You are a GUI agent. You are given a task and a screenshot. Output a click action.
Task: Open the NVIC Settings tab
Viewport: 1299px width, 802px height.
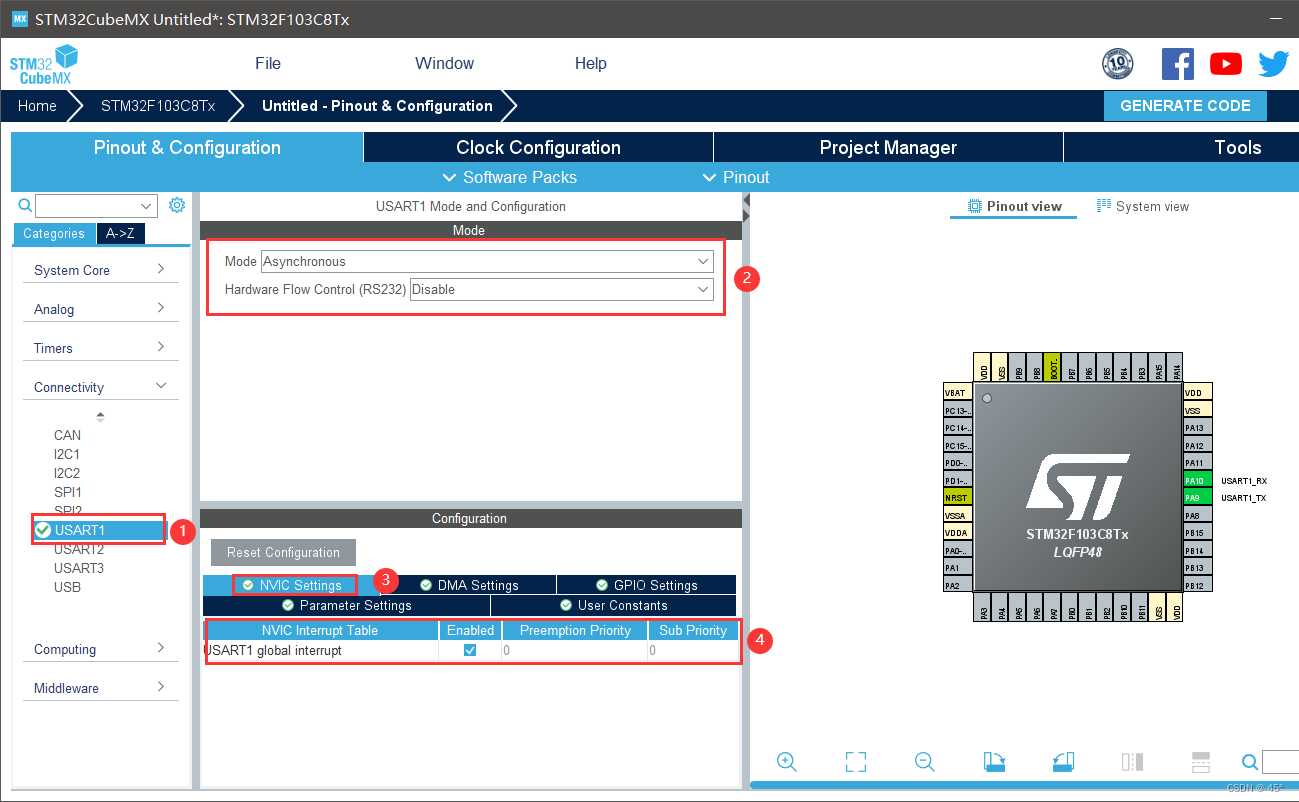(291, 585)
